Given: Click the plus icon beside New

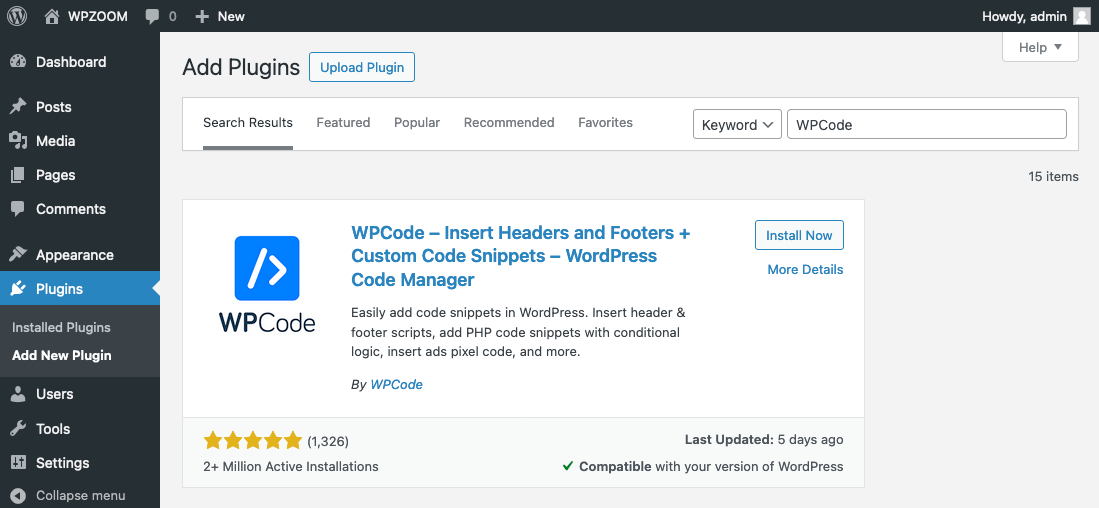Looking at the screenshot, I should tap(202, 16).
